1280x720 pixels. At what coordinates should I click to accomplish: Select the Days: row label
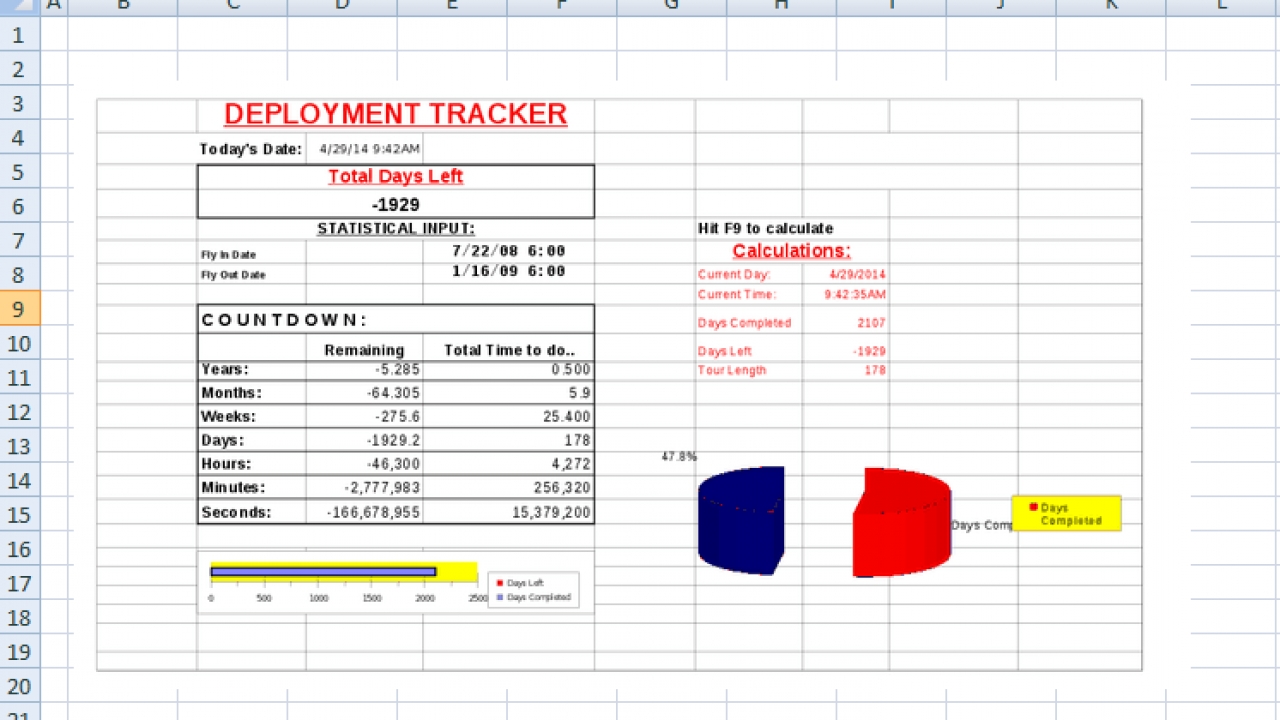click(x=222, y=440)
